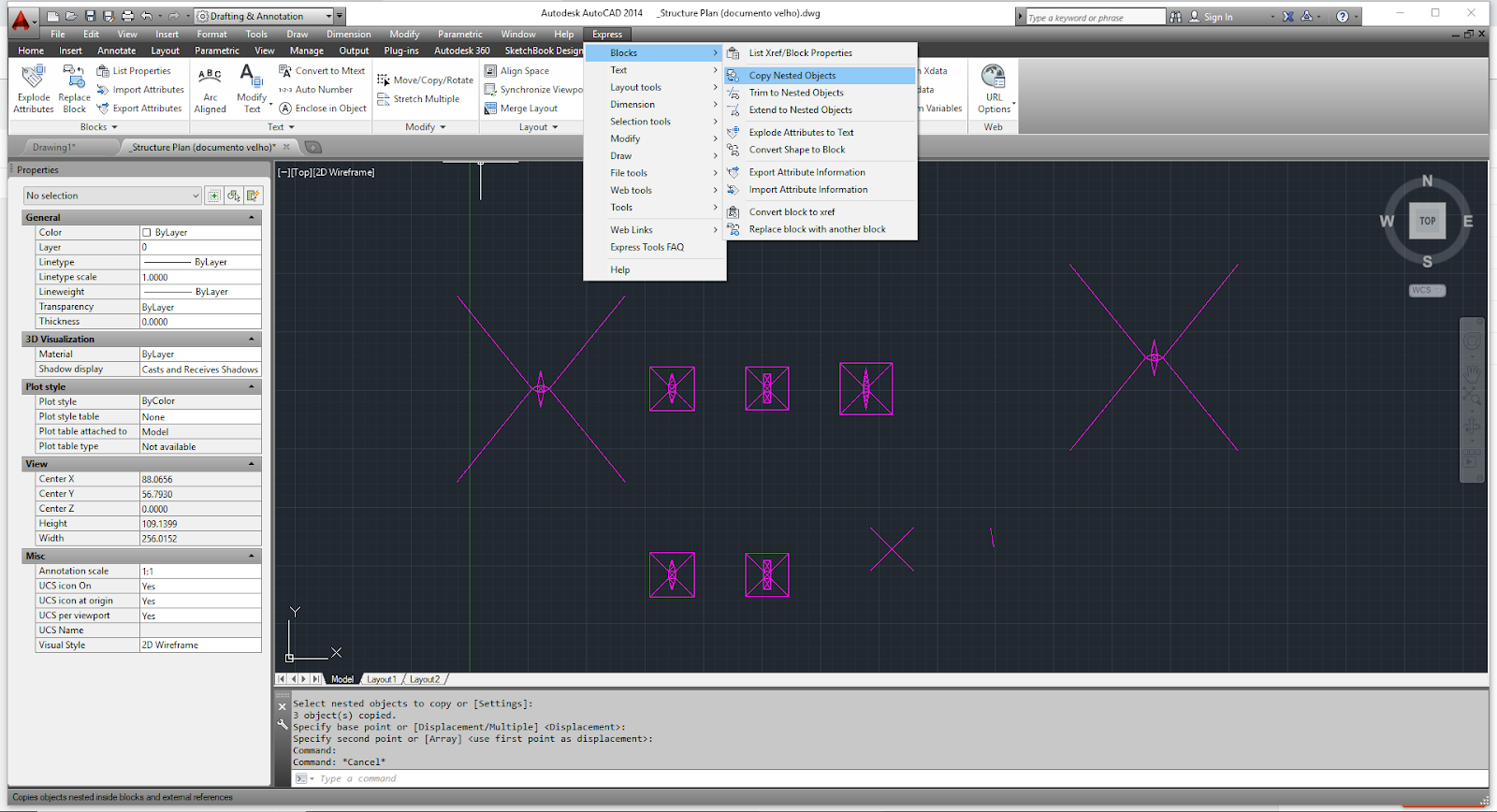
Task: Expand the Blocks ribbon panel title dropdown
Action: 98,127
